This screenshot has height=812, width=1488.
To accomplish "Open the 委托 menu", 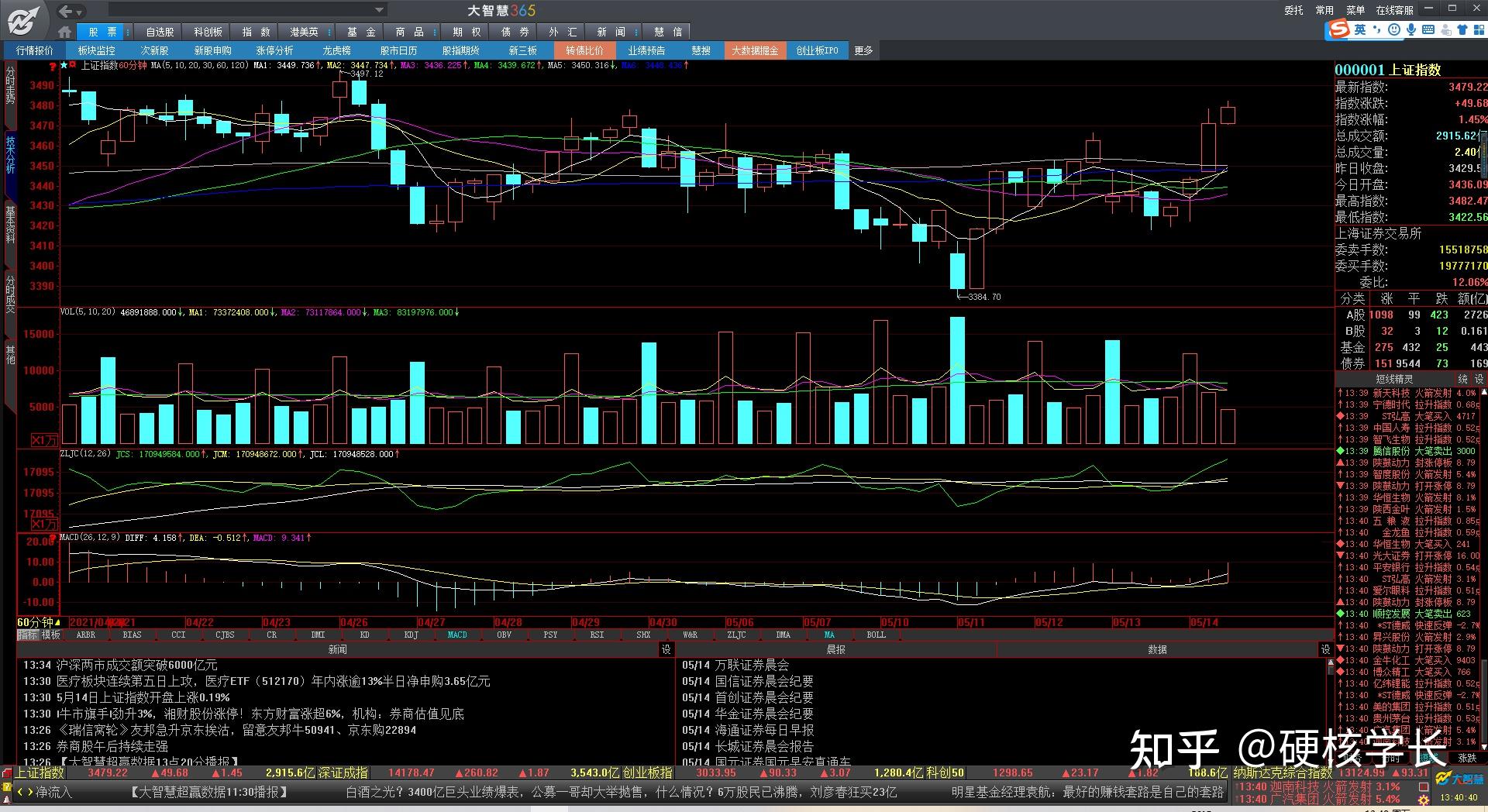I will coord(1293,10).
